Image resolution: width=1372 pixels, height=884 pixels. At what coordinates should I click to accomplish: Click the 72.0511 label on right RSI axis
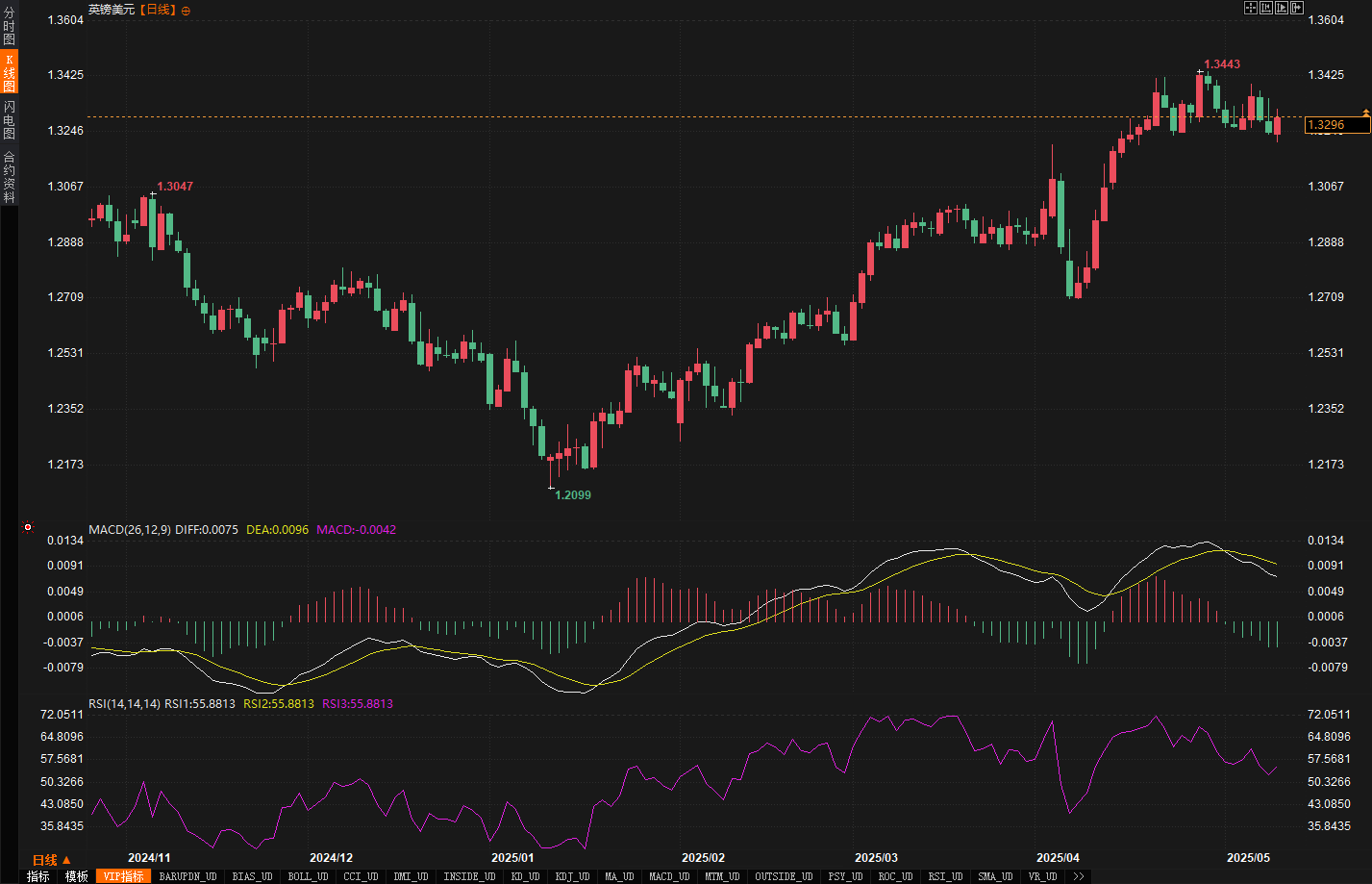coord(1329,715)
